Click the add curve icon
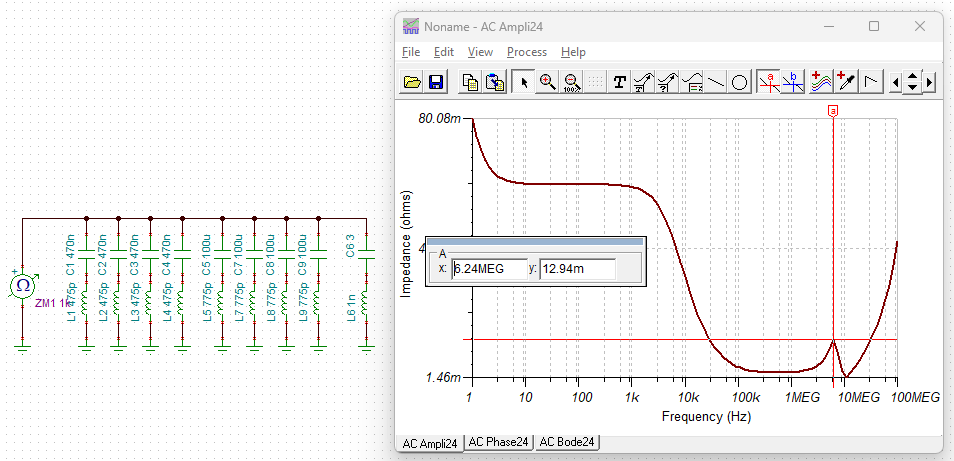Screen dimensions: 954x461 821,82
